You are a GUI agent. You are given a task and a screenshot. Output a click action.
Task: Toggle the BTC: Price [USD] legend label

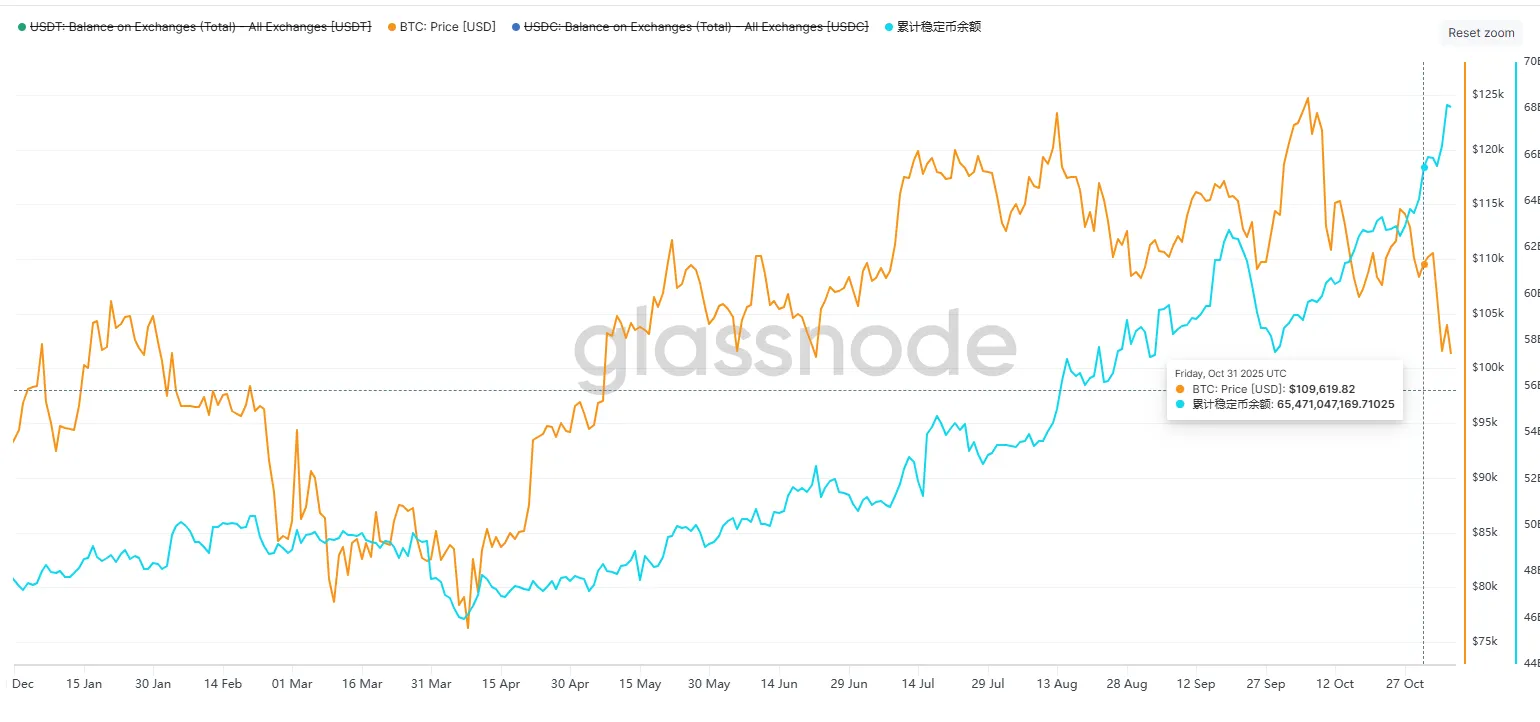(447, 27)
